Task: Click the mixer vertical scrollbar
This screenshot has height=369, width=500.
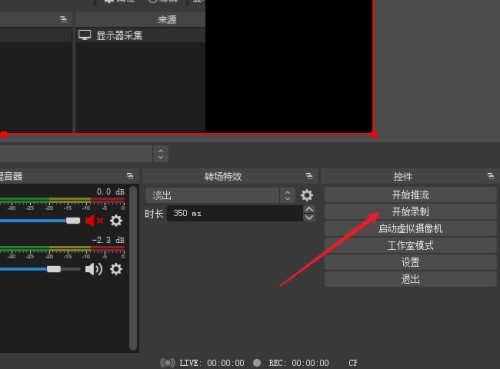Action: tap(133, 268)
